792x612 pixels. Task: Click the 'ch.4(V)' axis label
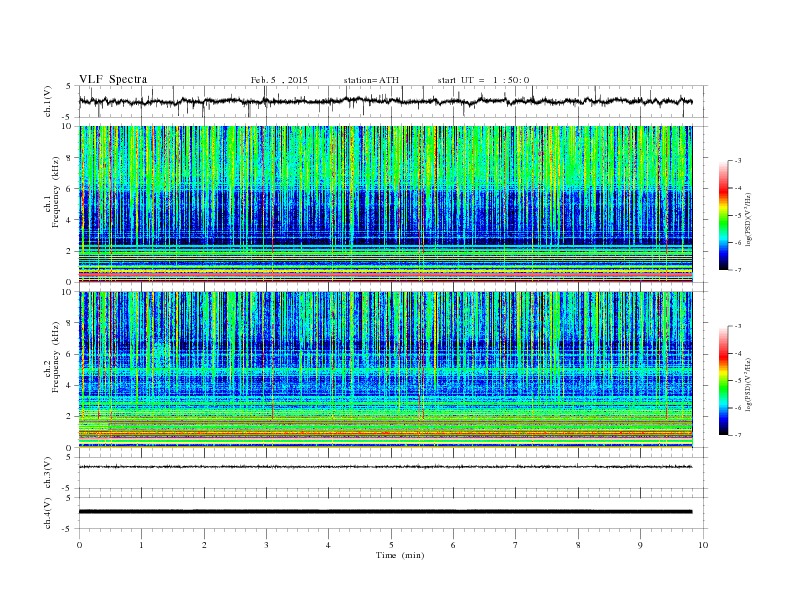(x=48, y=513)
